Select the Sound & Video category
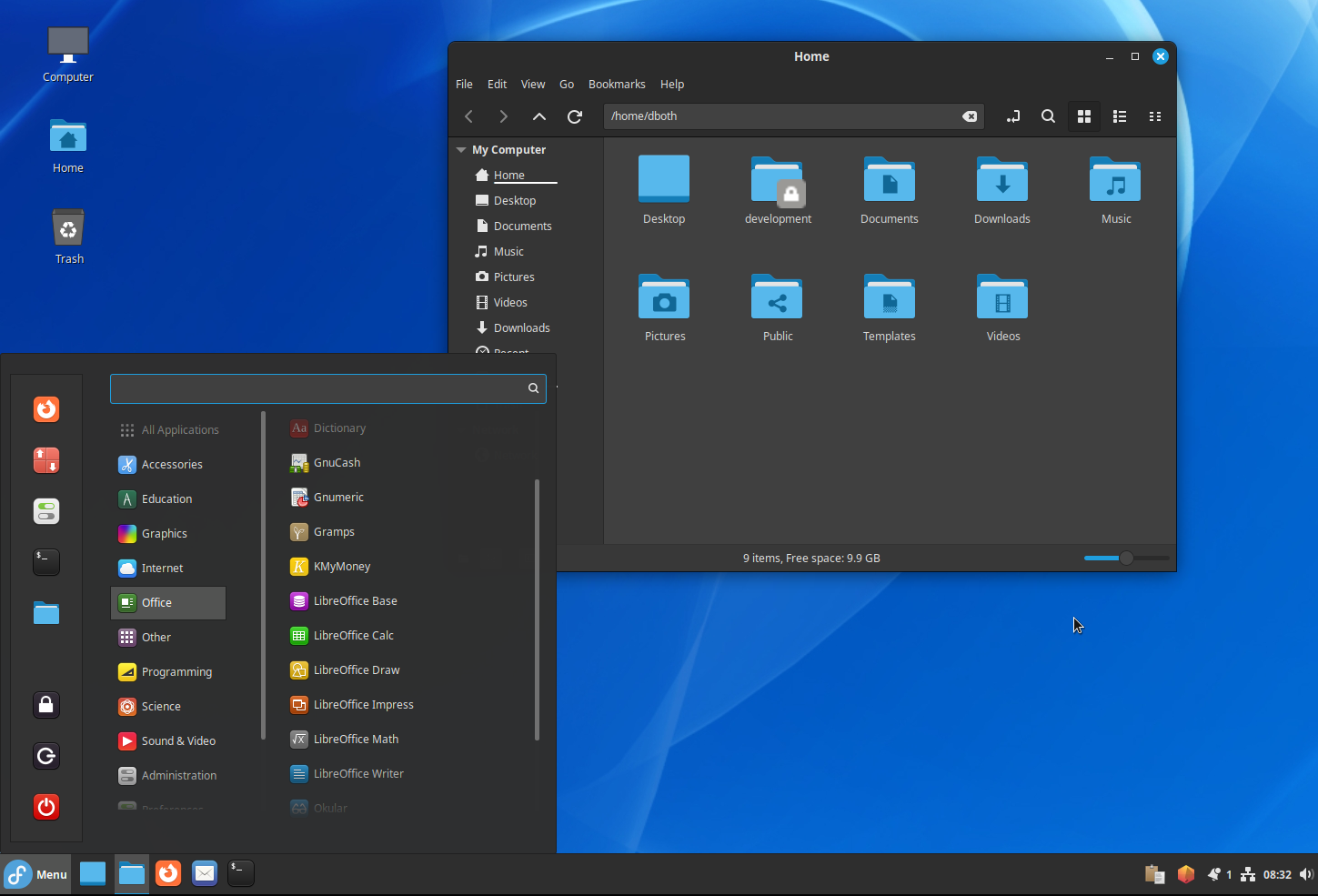 coord(168,741)
